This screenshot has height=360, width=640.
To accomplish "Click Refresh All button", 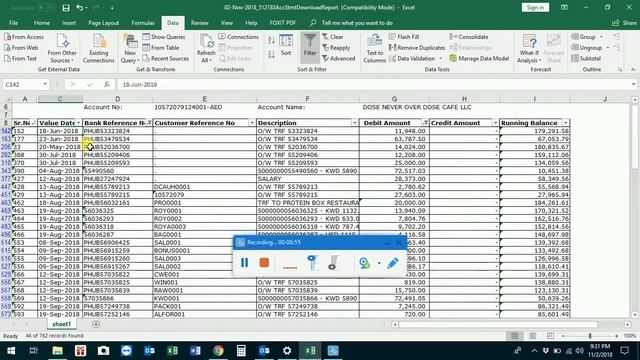I will click(x=206, y=49).
